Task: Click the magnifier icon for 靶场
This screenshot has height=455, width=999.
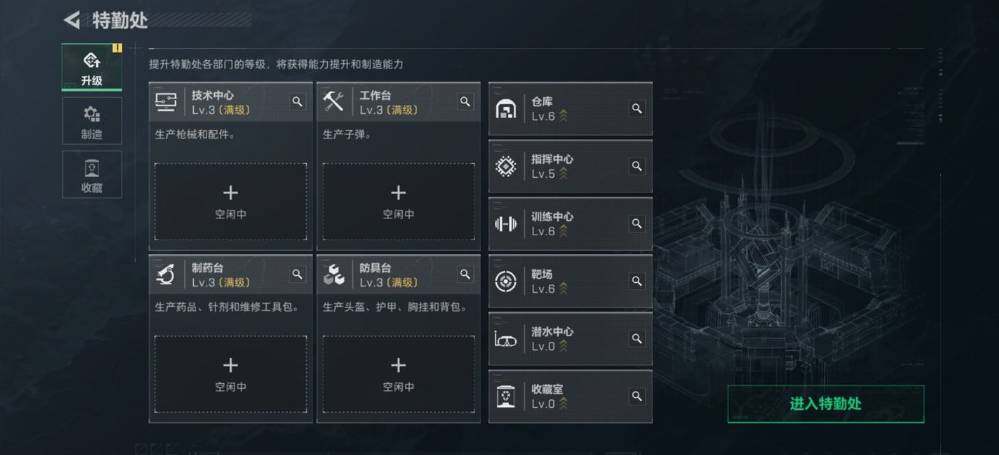Action: 636,280
